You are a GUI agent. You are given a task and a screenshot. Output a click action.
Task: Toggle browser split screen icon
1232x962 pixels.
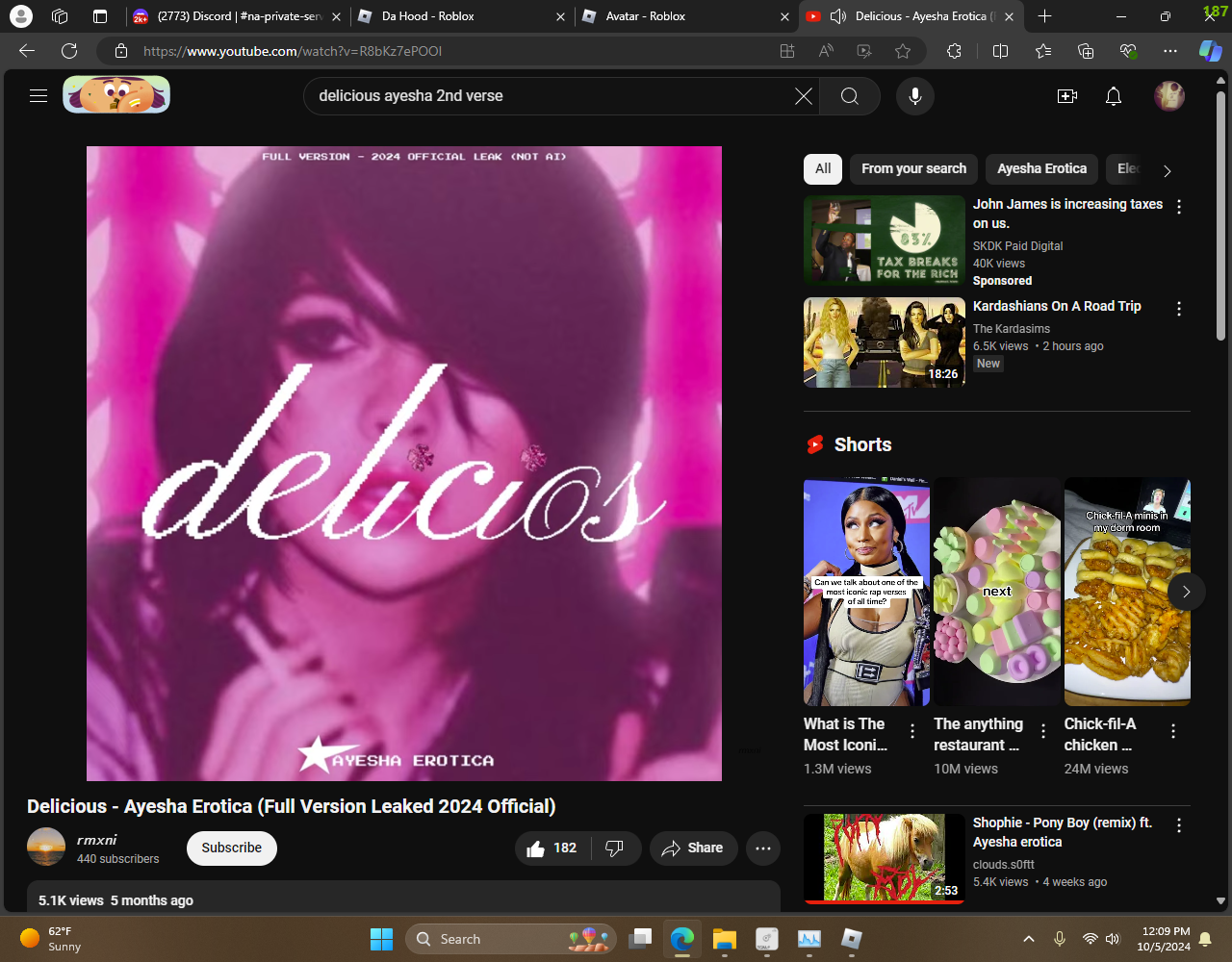[1000, 51]
